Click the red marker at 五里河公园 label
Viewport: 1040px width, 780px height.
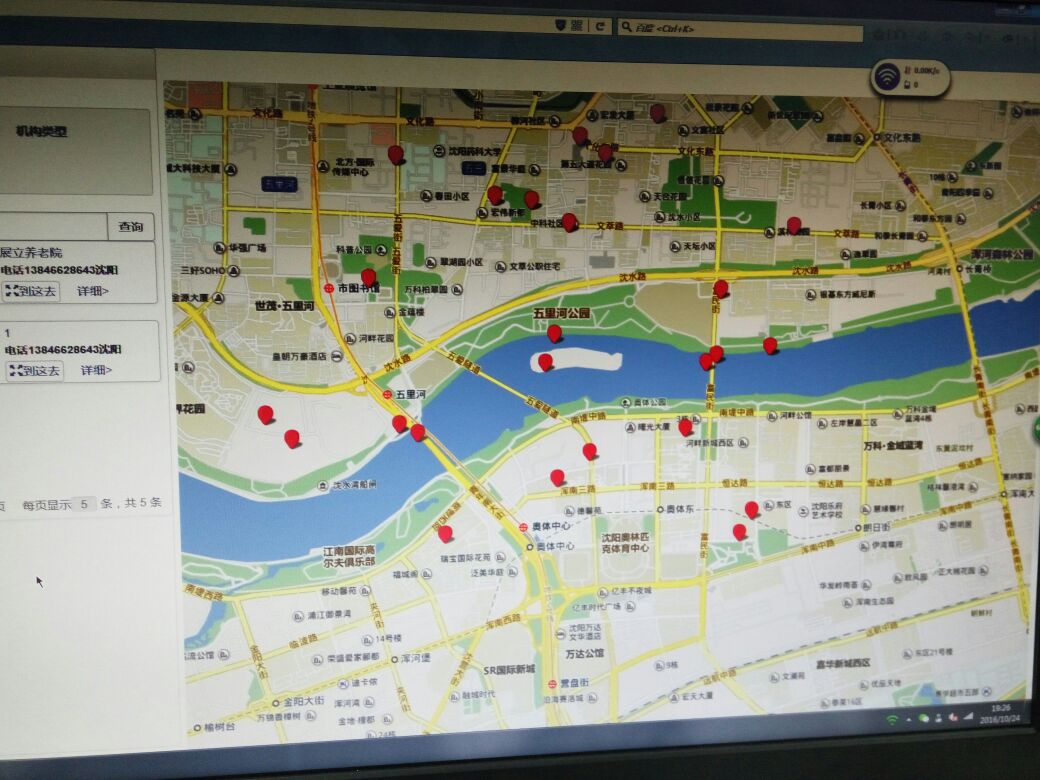554,333
